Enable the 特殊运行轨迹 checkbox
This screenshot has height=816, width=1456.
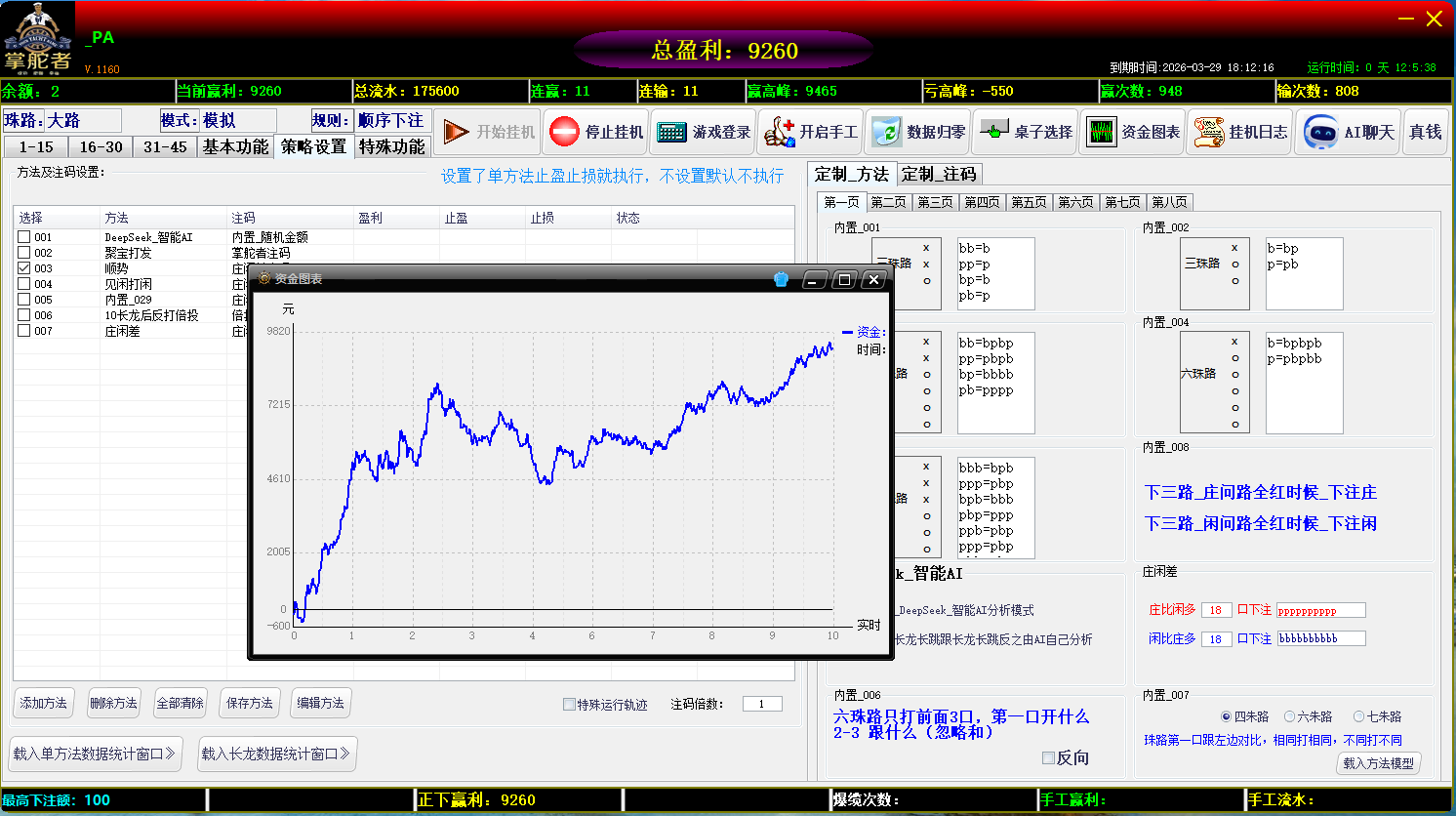(569, 705)
